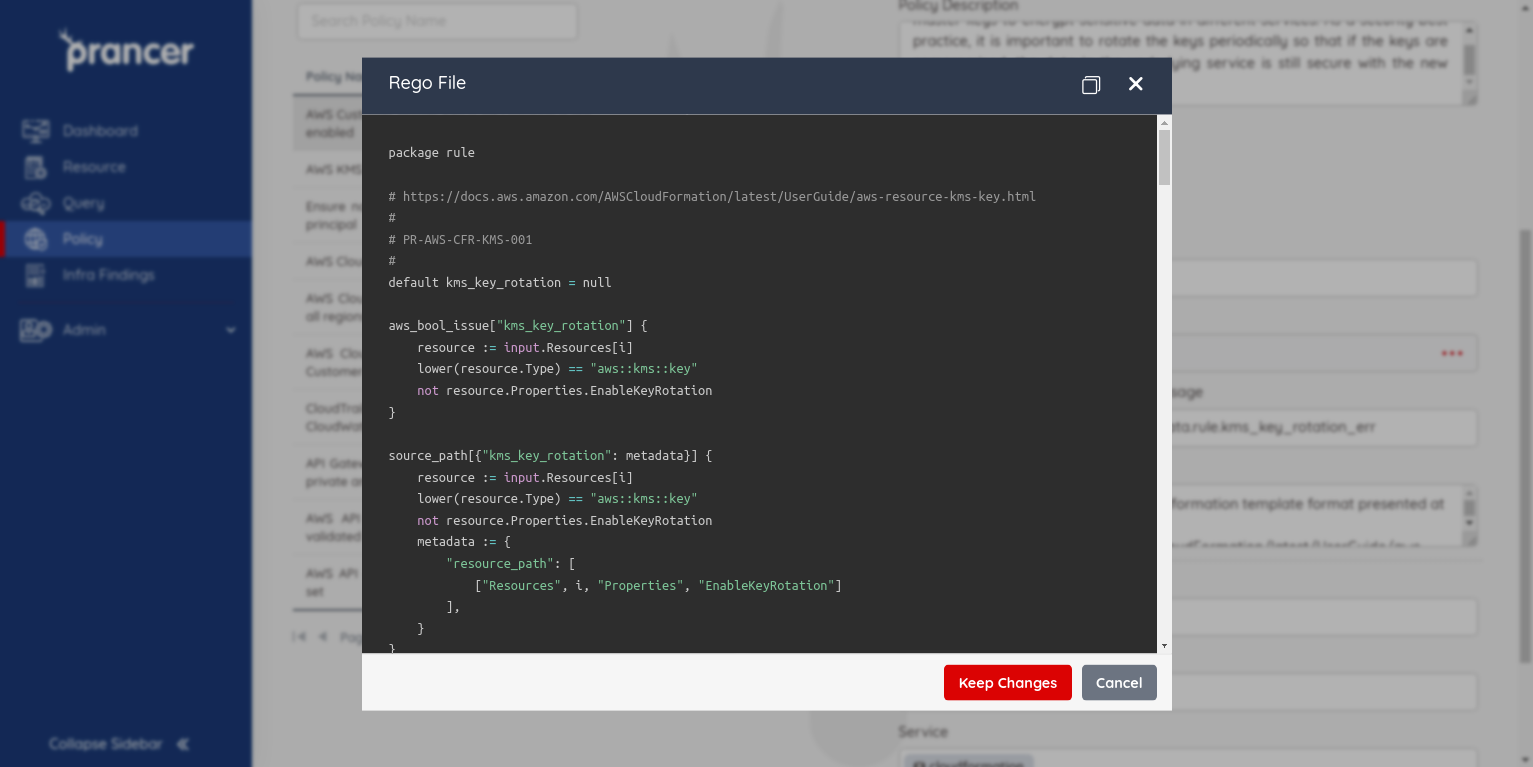Click the 'metadata := {' code line
Image resolution: width=1533 pixels, height=767 pixels.
464,542
